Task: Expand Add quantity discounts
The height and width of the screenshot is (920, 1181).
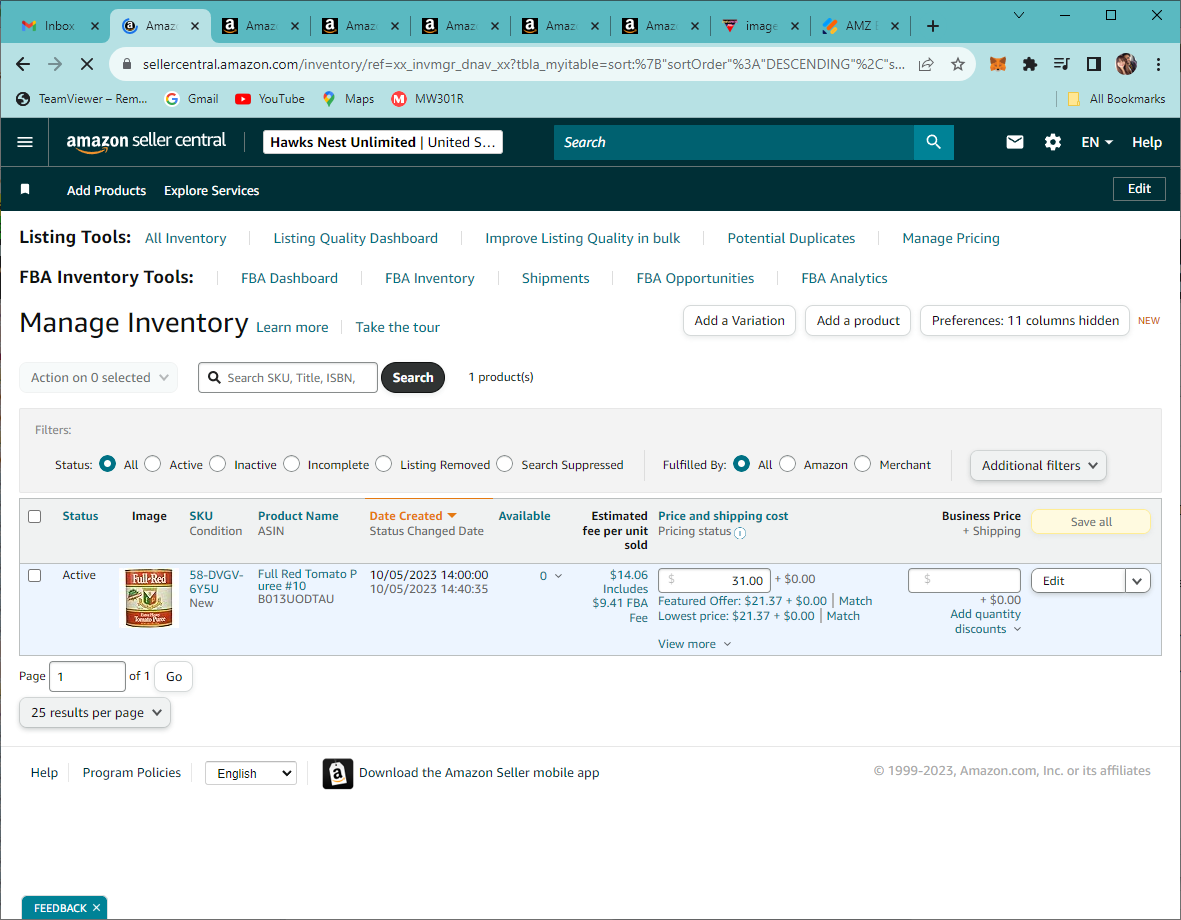Action: (985, 622)
